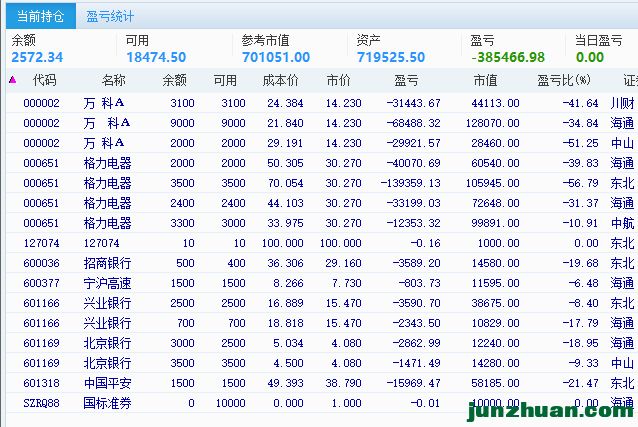Select the 国标准券 name cell
The image size is (638, 427).
[107, 403]
